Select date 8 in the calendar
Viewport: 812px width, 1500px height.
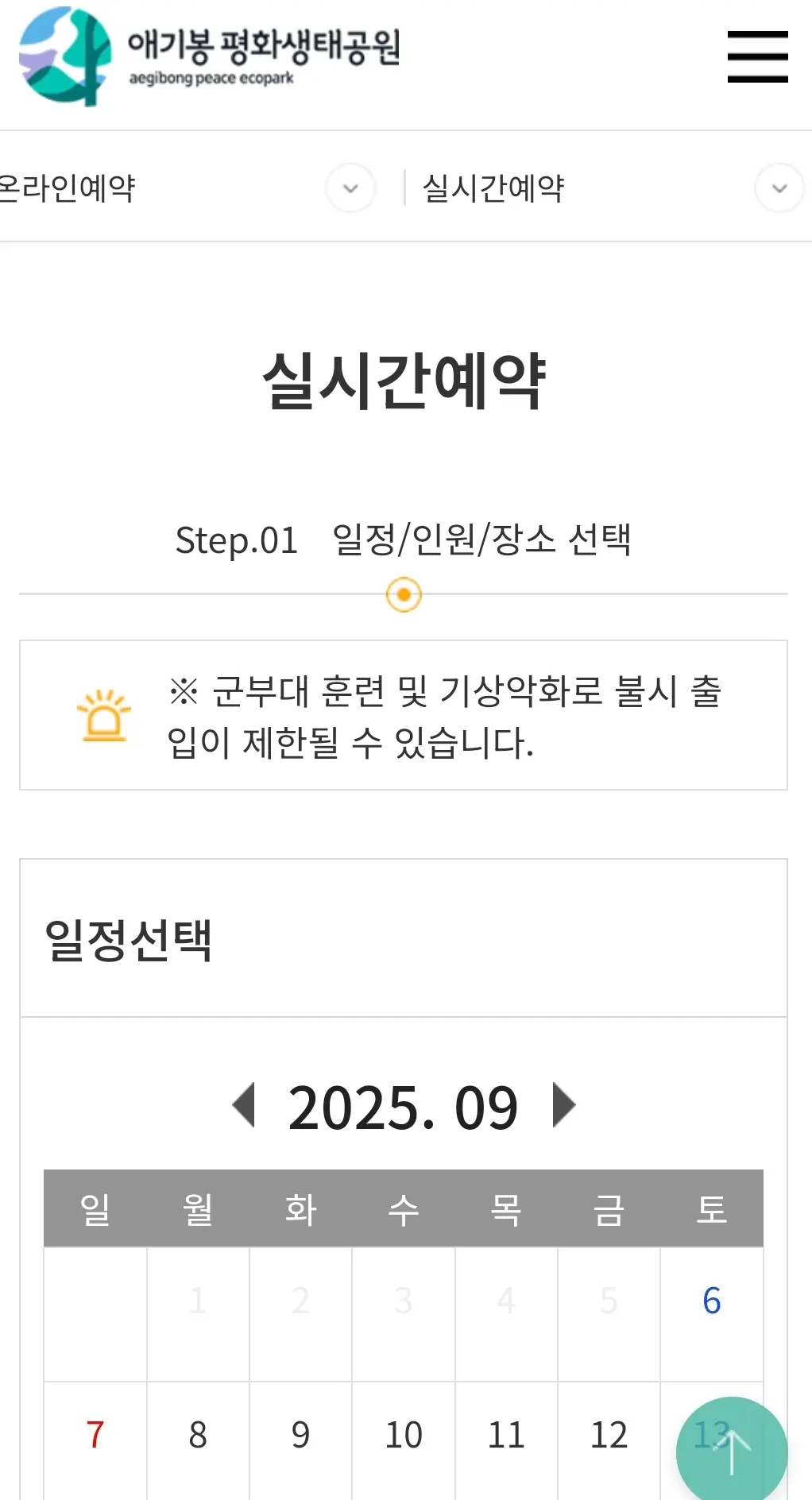[197, 1434]
